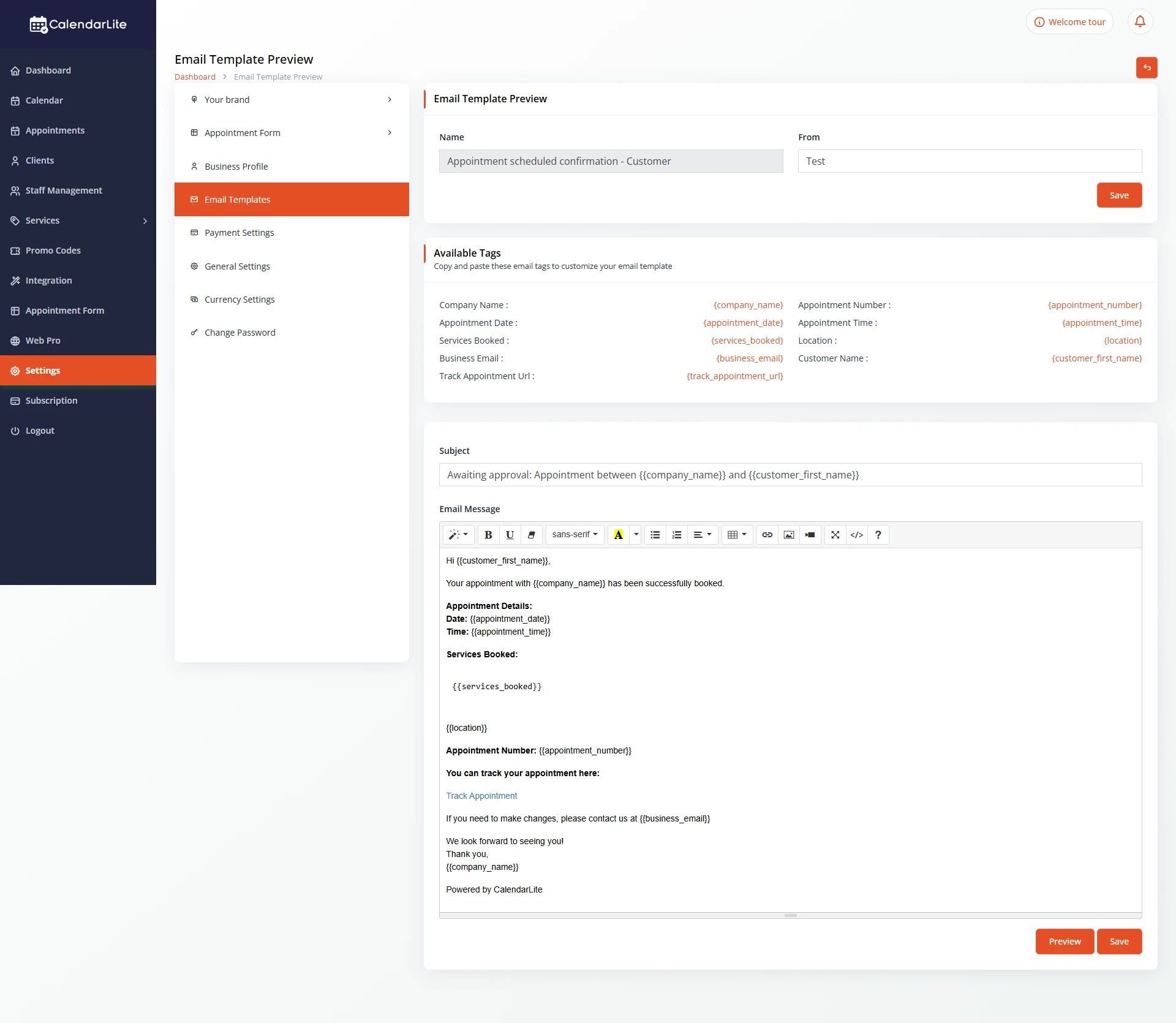
Task: Click the eraser remove font style icon
Action: pyautogui.click(x=531, y=535)
